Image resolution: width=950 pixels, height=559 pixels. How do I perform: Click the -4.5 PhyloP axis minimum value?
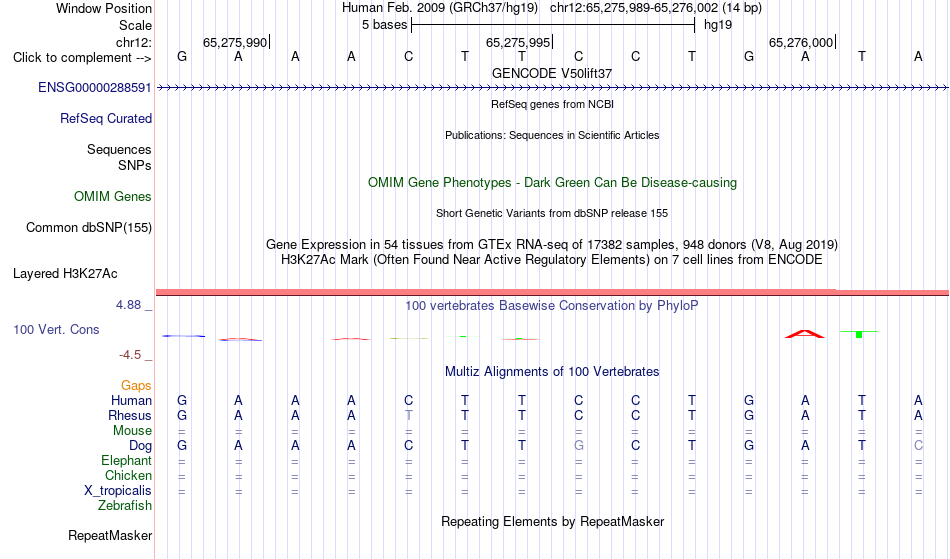[x=130, y=355]
